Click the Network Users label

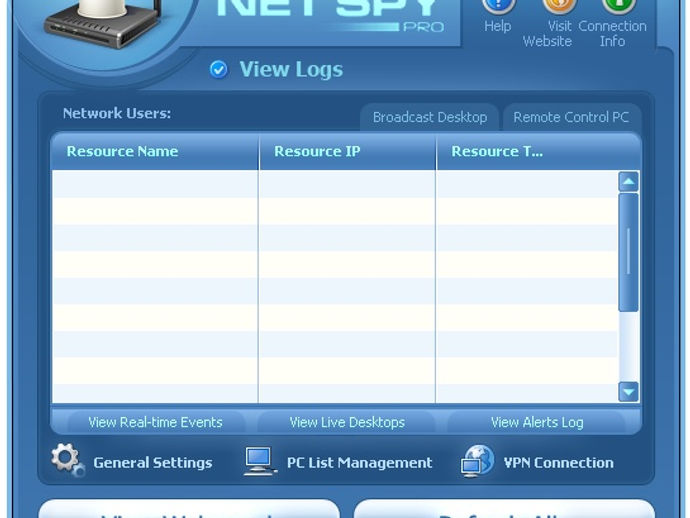117,114
